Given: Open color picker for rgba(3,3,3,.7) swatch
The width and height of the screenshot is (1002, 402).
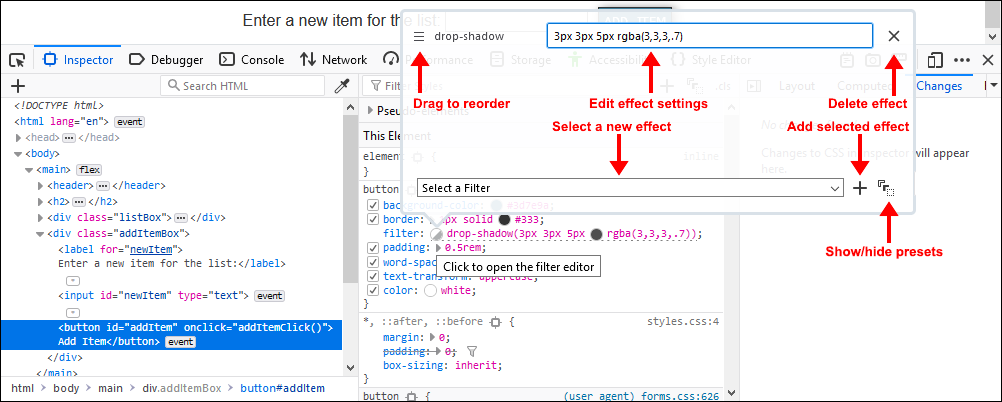Looking at the screenshot, I should coord(597,234).
